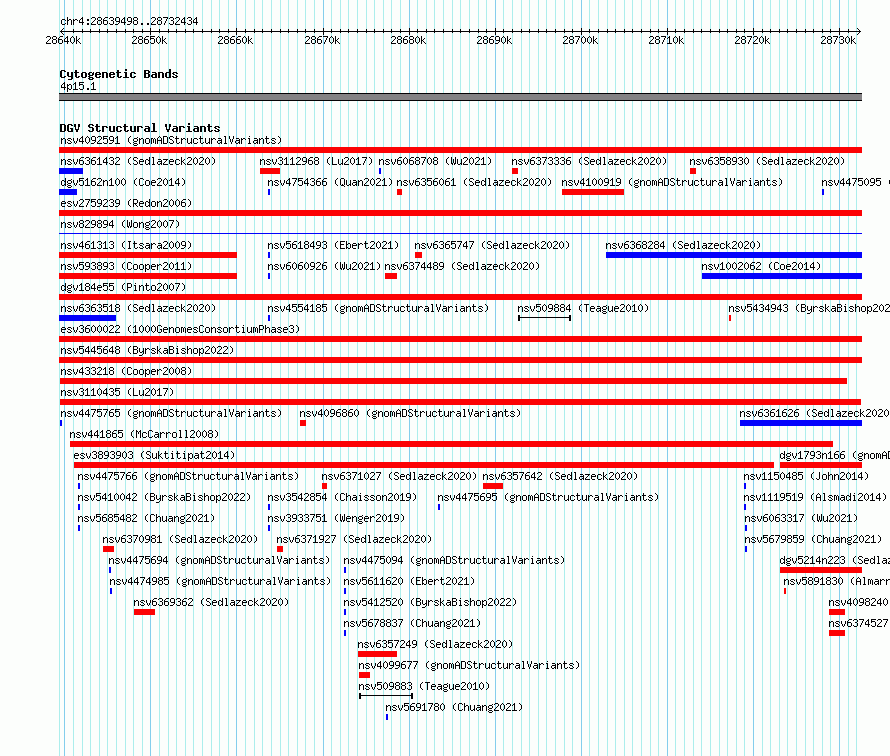Click nsv509884 (Teague2010) label
Image resolution: width=890 pixels, height=756 pixels.
(583, 308)
